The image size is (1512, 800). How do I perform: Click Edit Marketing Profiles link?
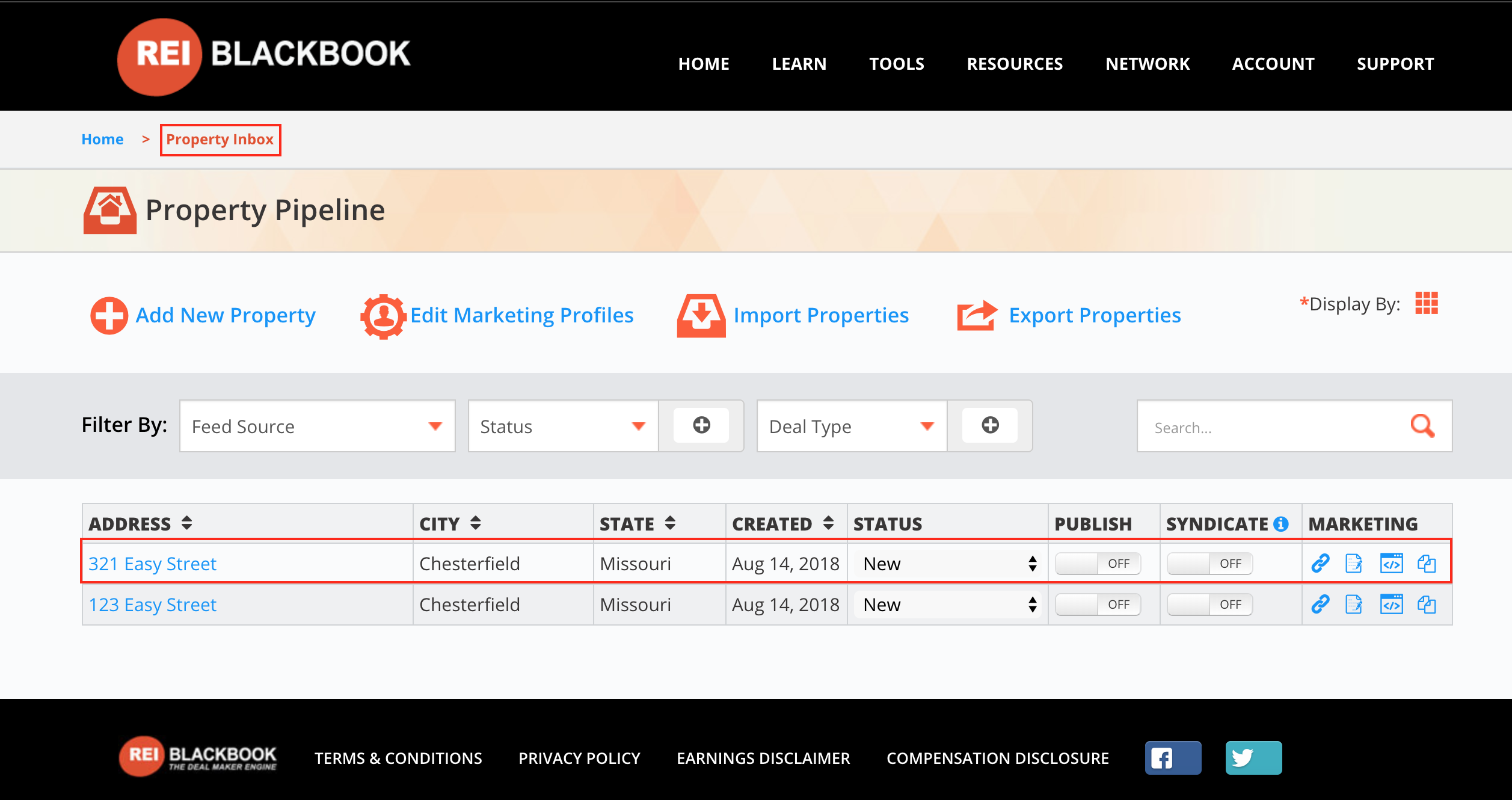[x=522, y=315]
